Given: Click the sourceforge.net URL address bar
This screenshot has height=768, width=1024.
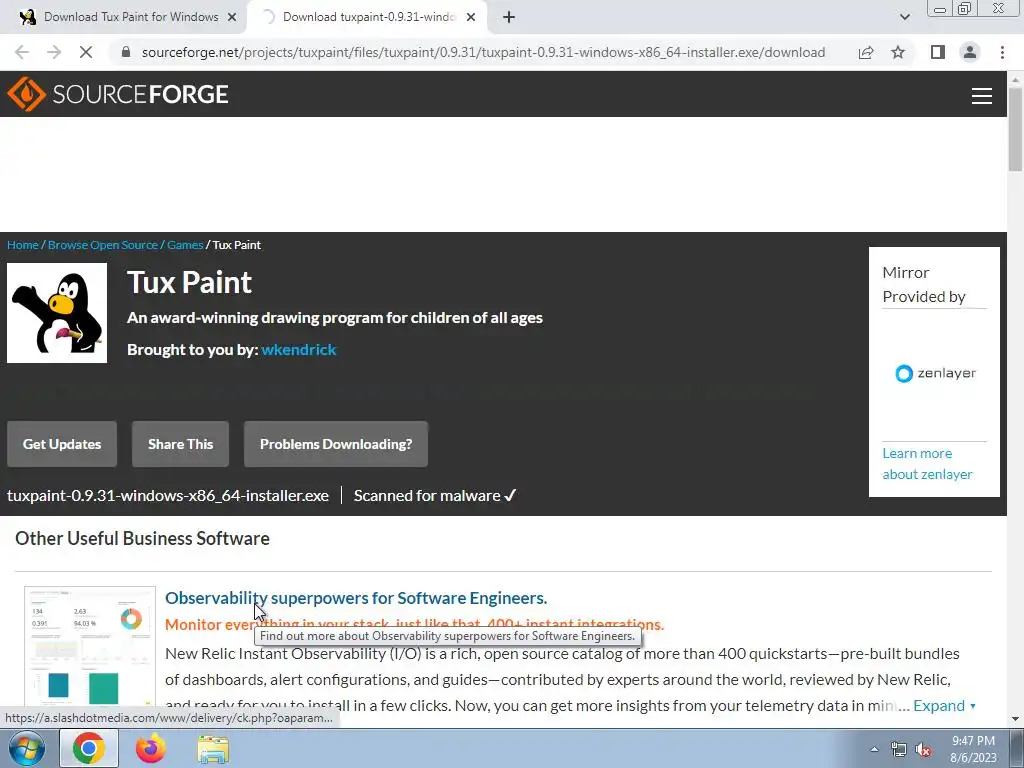Looking at the screenshot, I should [483, 52].
